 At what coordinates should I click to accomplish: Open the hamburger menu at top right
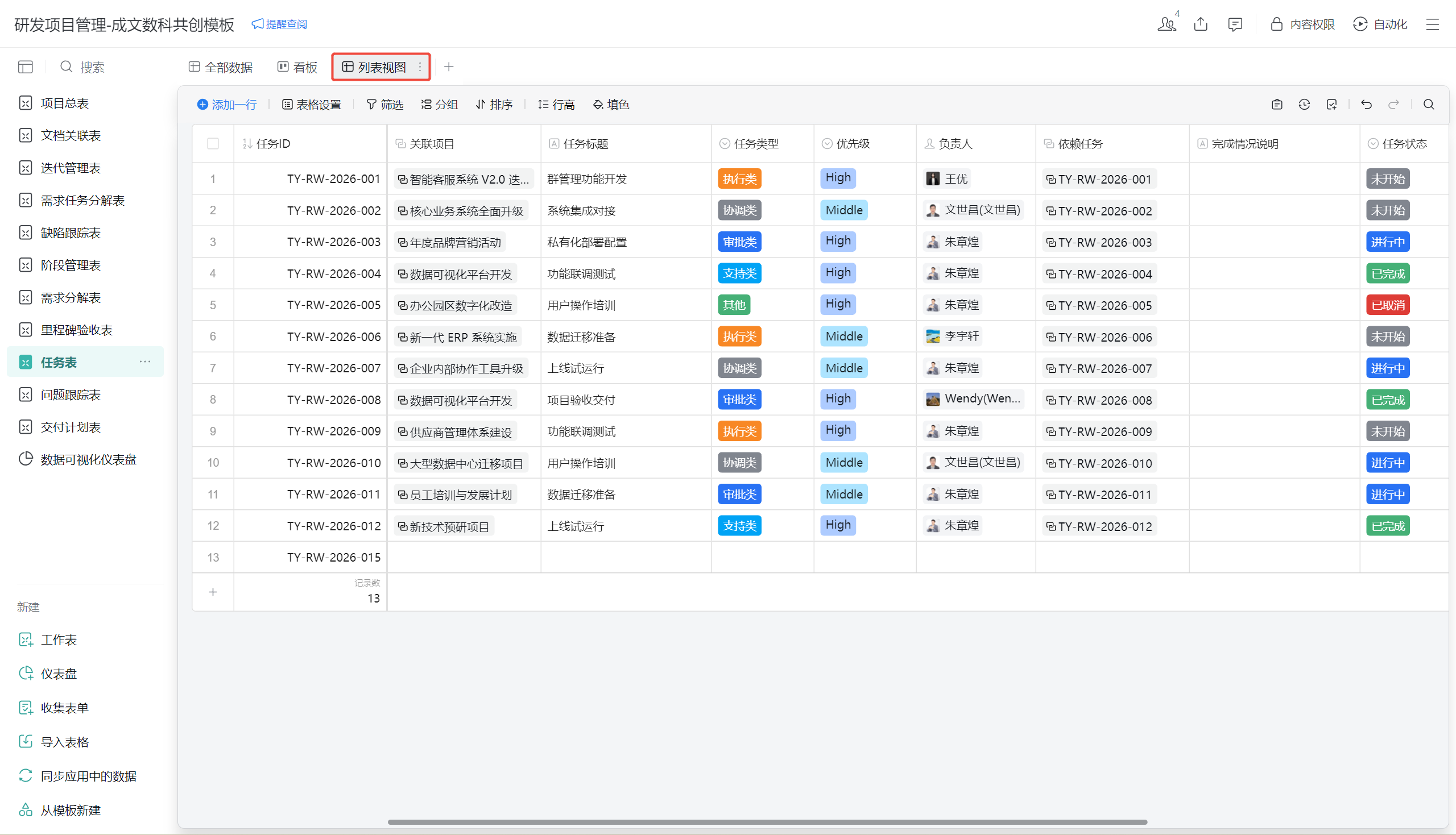[1433, 24]
